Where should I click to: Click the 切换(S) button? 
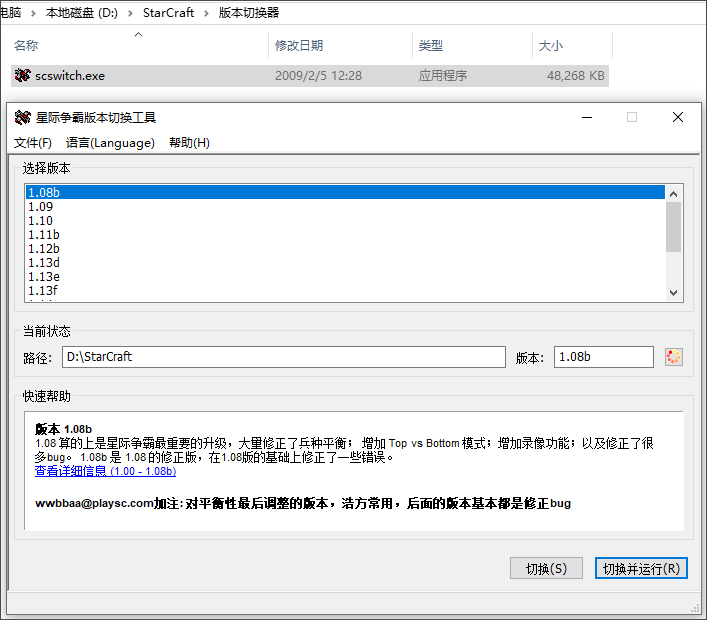(x=546, y=568)
